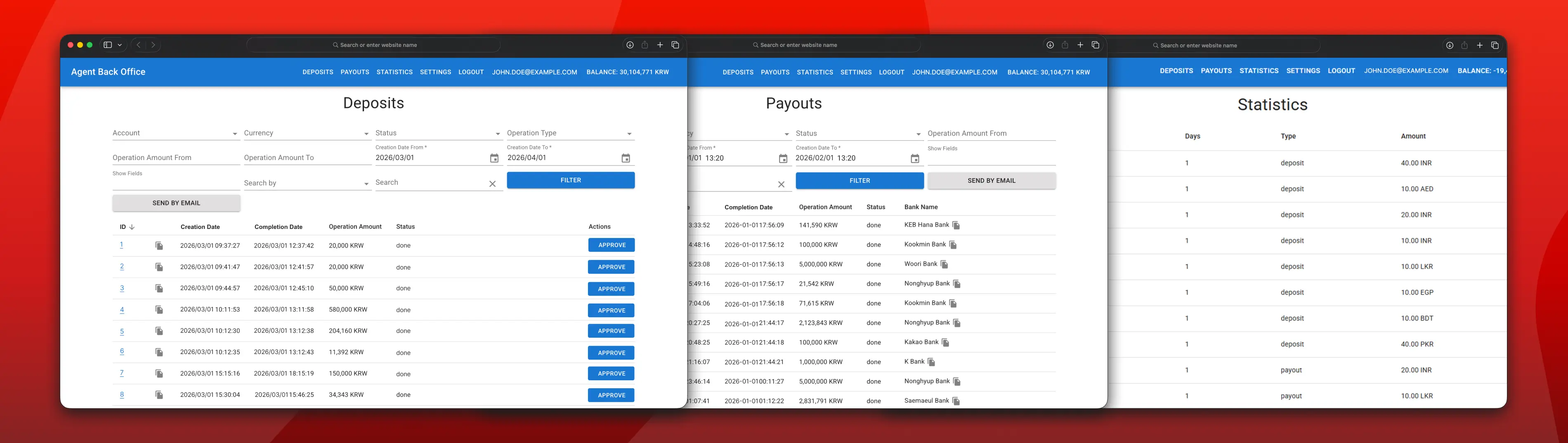The width and height of the screenshot is (1568, 443).
Task: Click downloads icon in Deposits window toolbar
Action: 630,45
